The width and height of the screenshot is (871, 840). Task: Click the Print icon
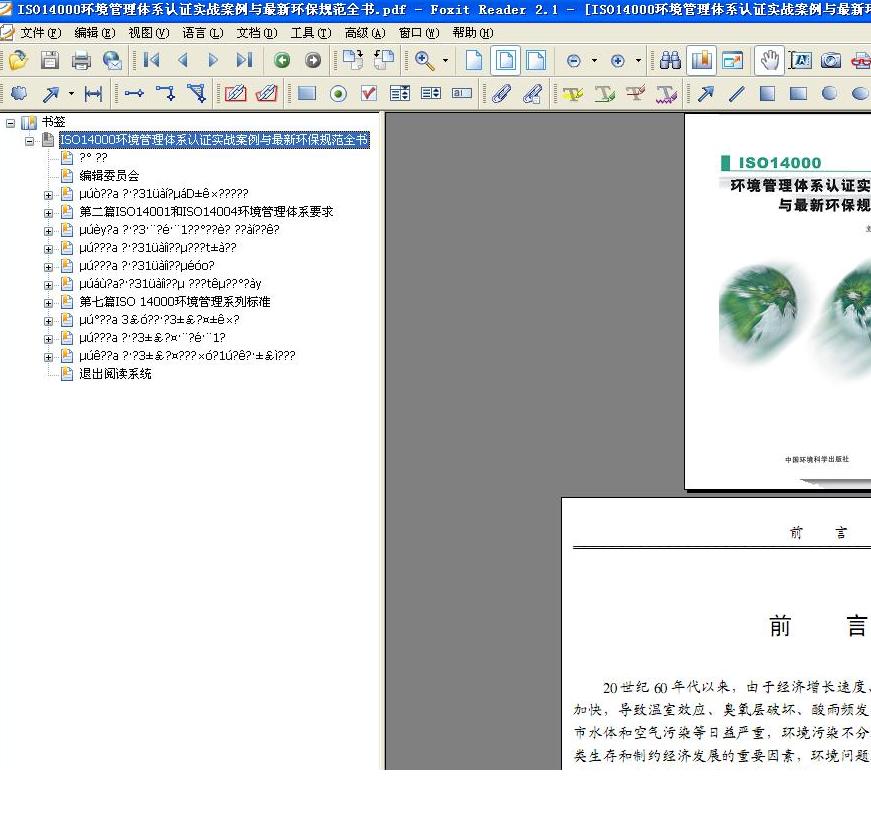pos(81,60)
